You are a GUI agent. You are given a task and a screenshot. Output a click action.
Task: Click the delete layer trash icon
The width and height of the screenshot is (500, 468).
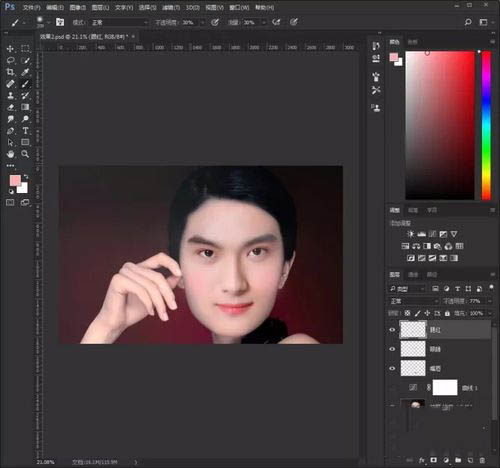pos(482,460)
